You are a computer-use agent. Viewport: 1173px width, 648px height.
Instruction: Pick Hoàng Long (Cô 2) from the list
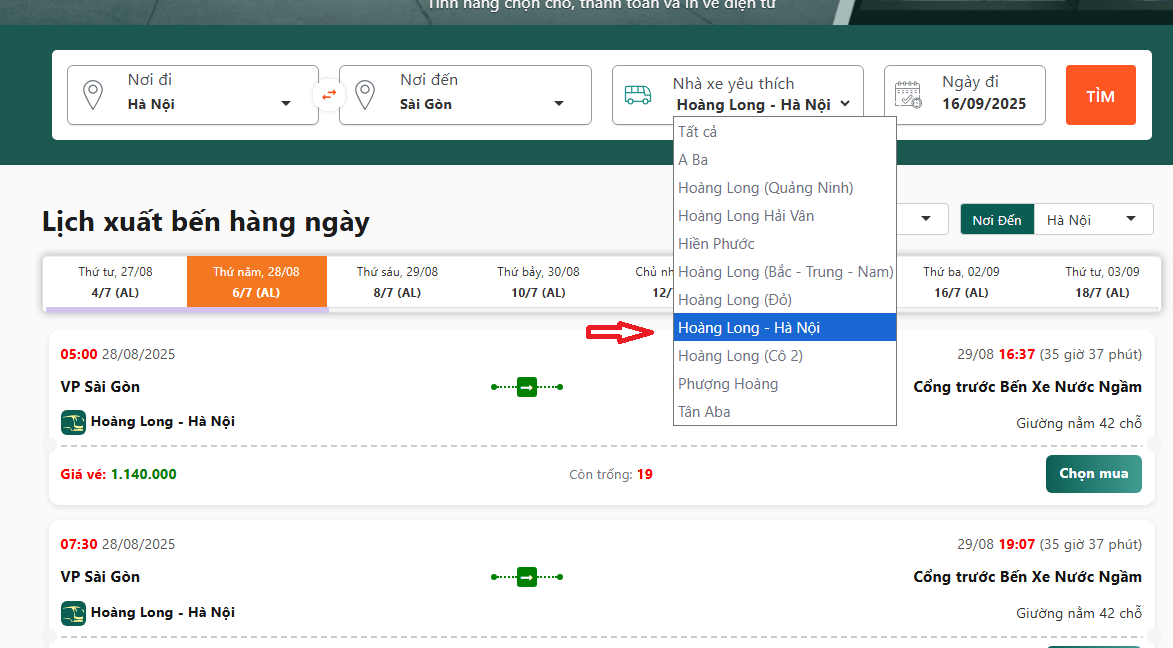[x=740, y=356]
